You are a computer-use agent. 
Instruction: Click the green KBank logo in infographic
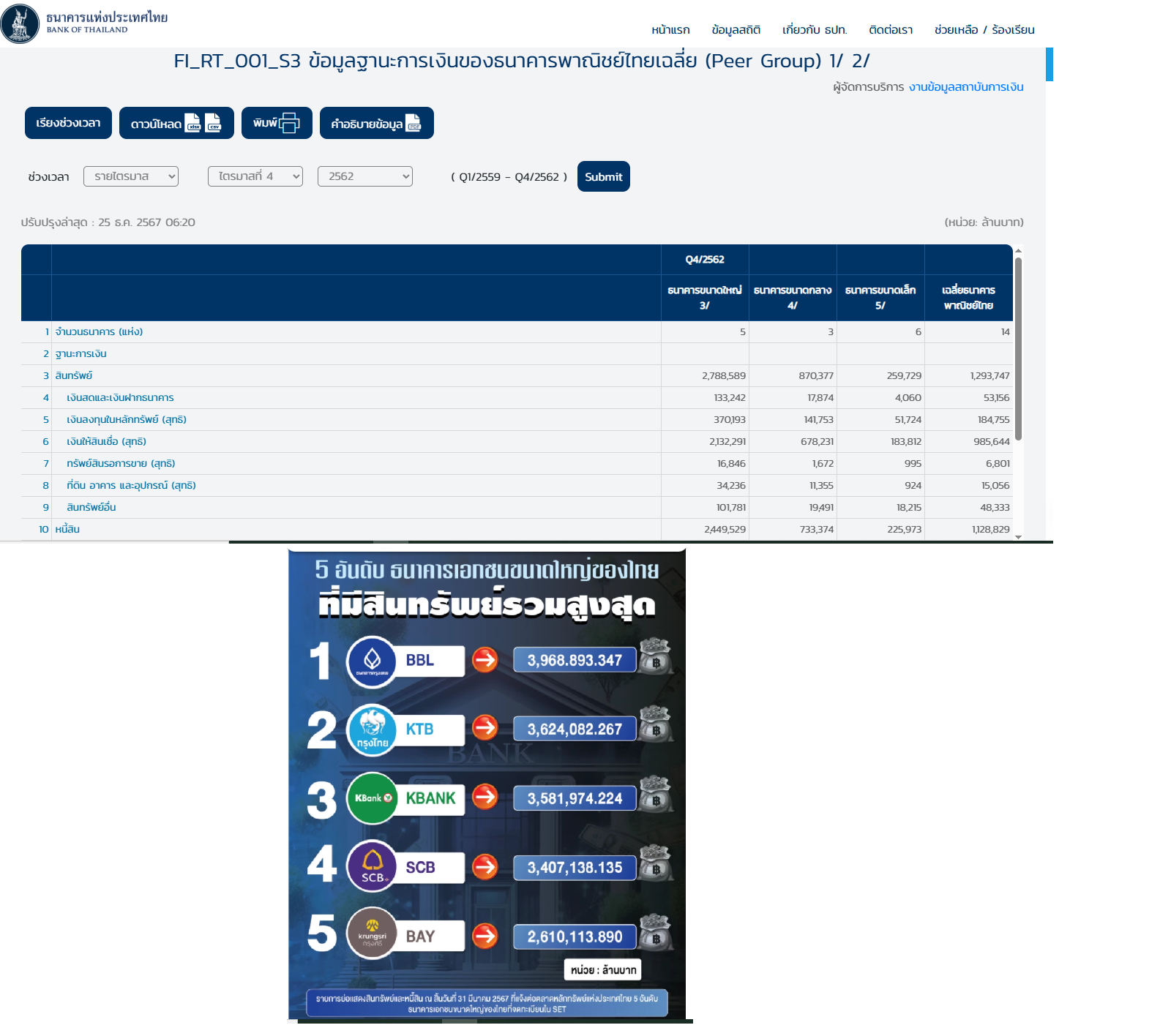pyautogui.click(x=372, y=797)
